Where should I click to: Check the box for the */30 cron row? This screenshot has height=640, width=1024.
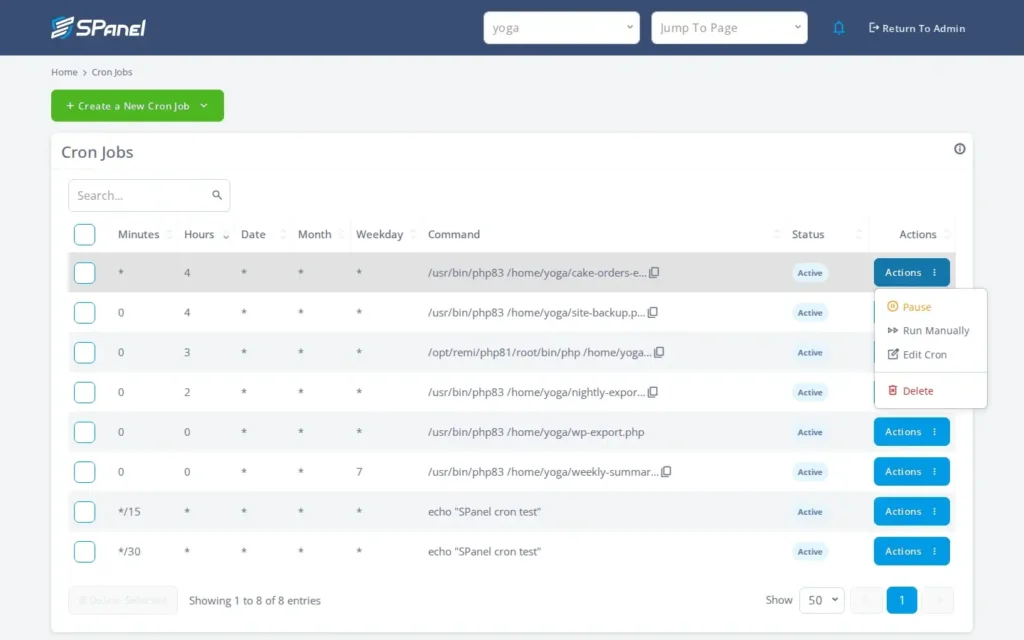point(84,552)
